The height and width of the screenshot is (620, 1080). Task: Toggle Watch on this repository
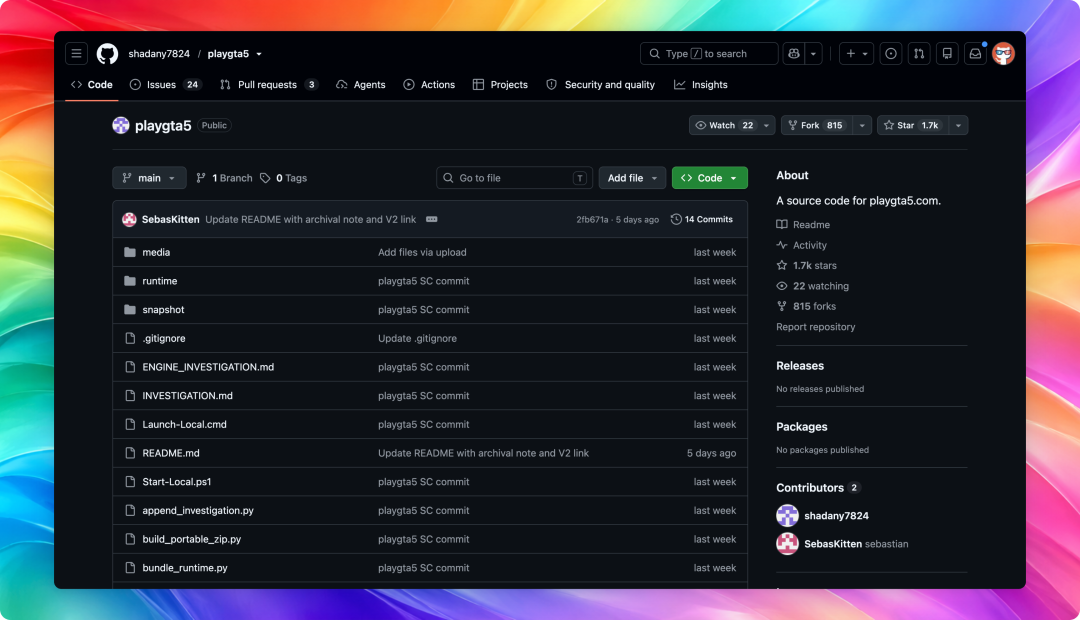(723, 125)
